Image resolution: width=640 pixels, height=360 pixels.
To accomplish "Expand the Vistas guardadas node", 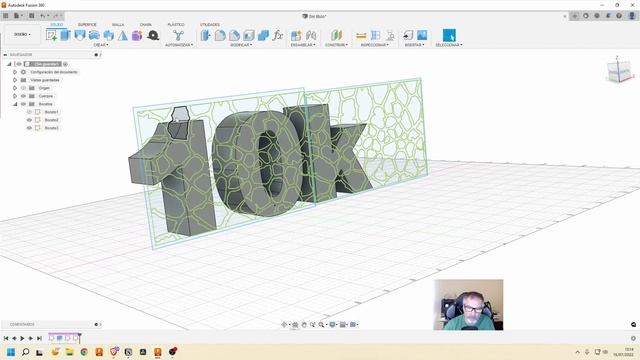I will tap(15, 80).
